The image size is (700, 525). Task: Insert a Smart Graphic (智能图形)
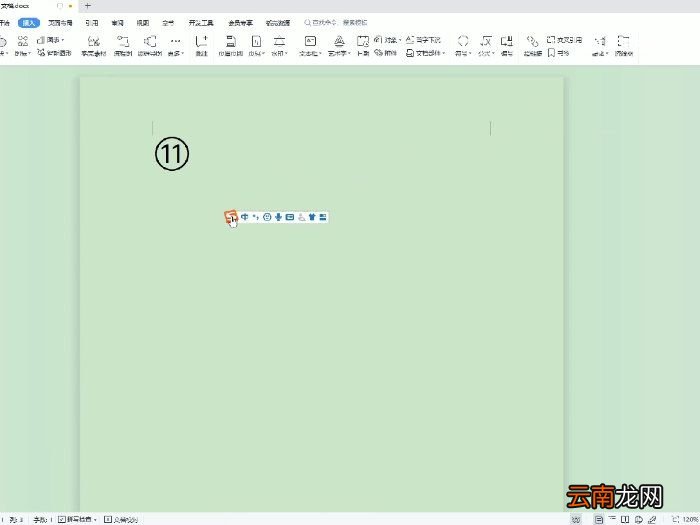(x=54, y=53)
